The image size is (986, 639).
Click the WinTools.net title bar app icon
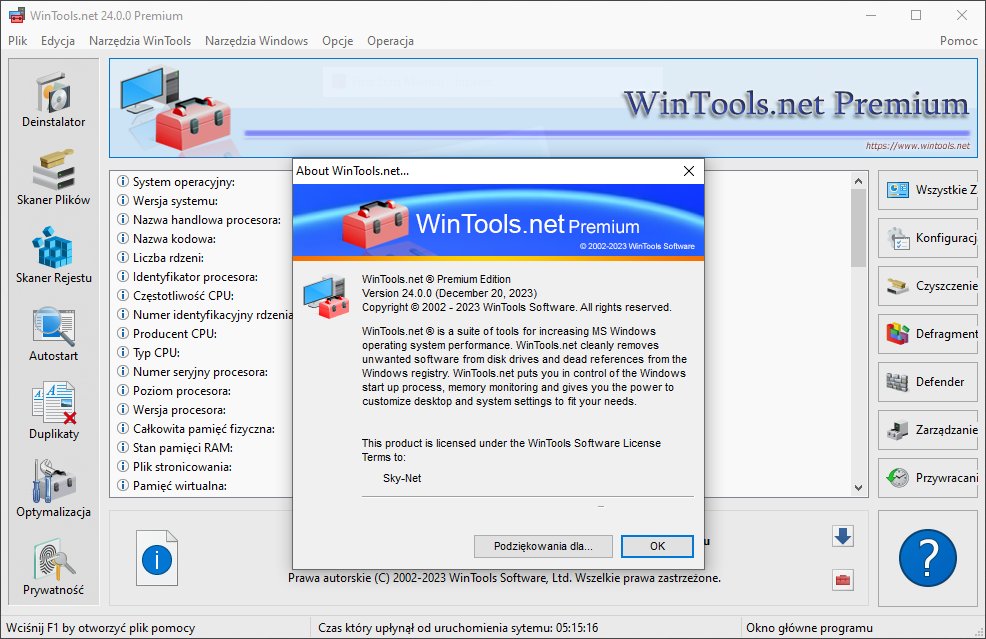click(x=17, y=15)
